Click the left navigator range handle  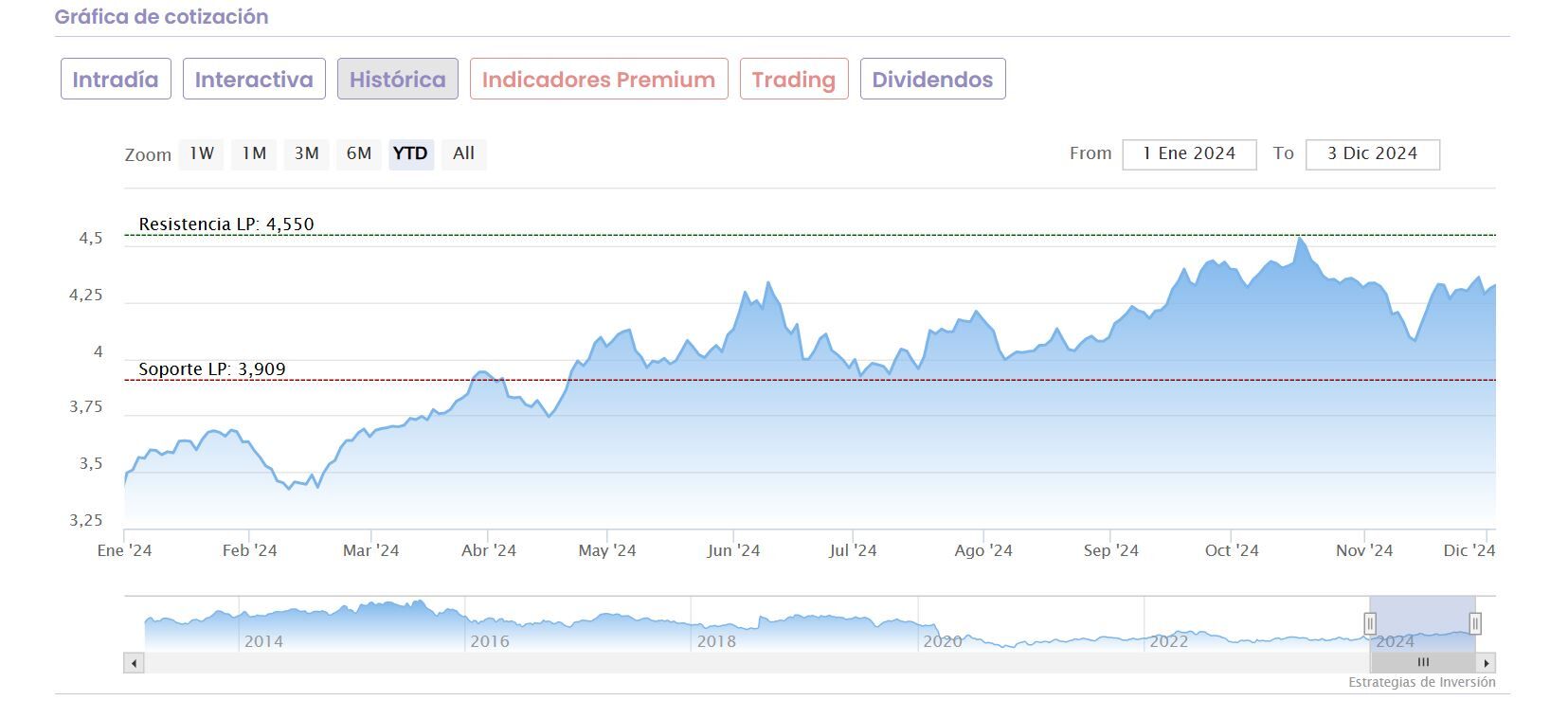1370,623
